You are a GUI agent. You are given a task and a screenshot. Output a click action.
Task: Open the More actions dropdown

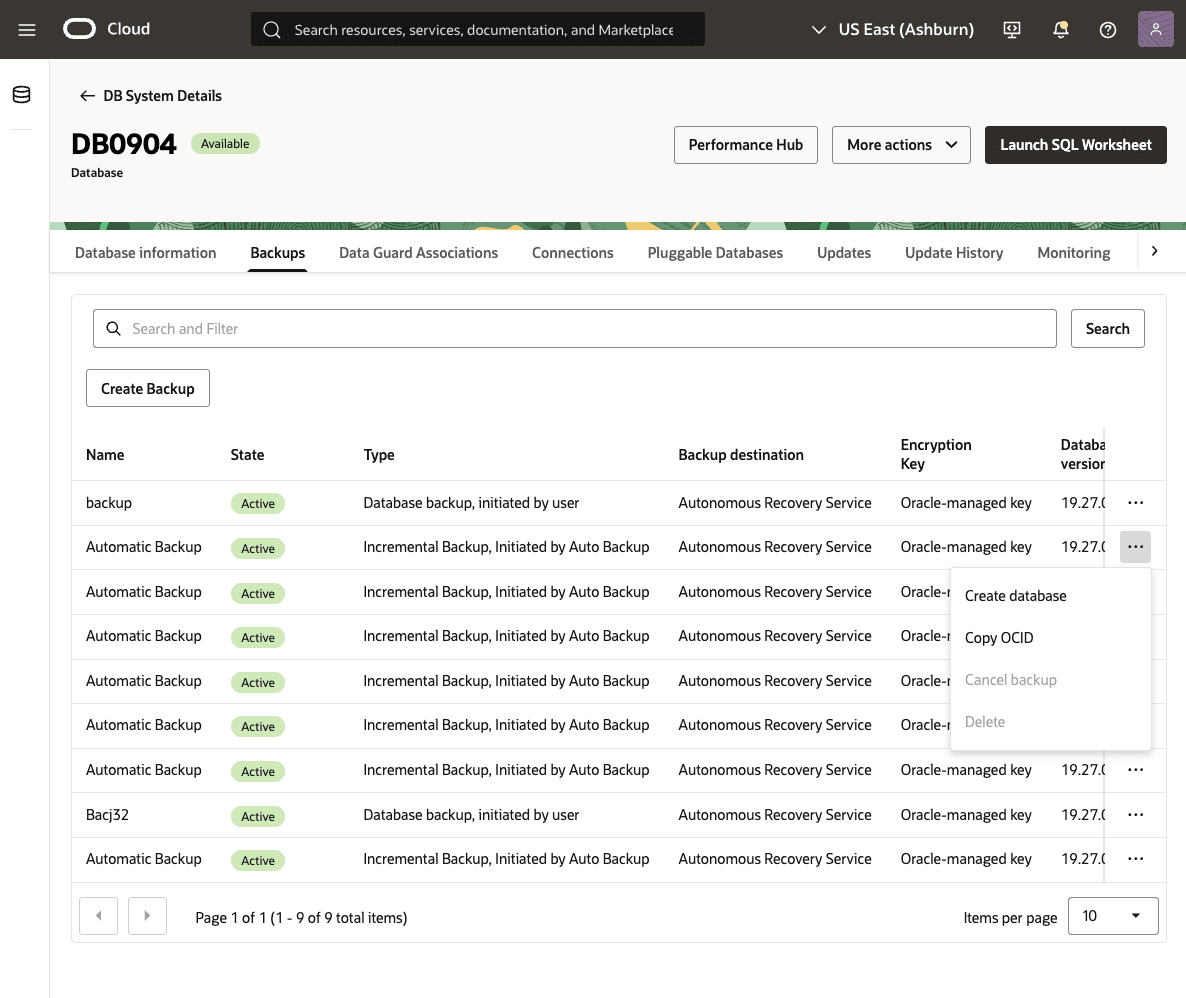click(x=900, y=145)
